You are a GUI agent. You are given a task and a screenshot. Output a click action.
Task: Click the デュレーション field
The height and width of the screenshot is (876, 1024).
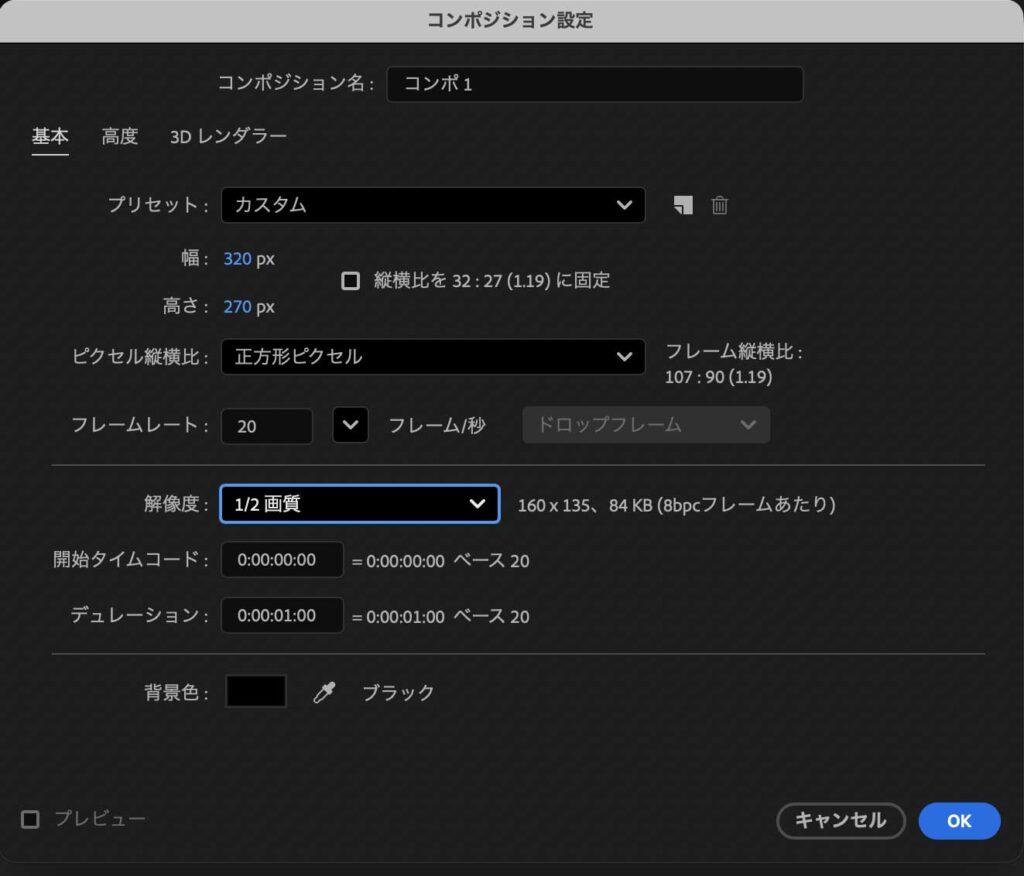(x=281, y=615)
